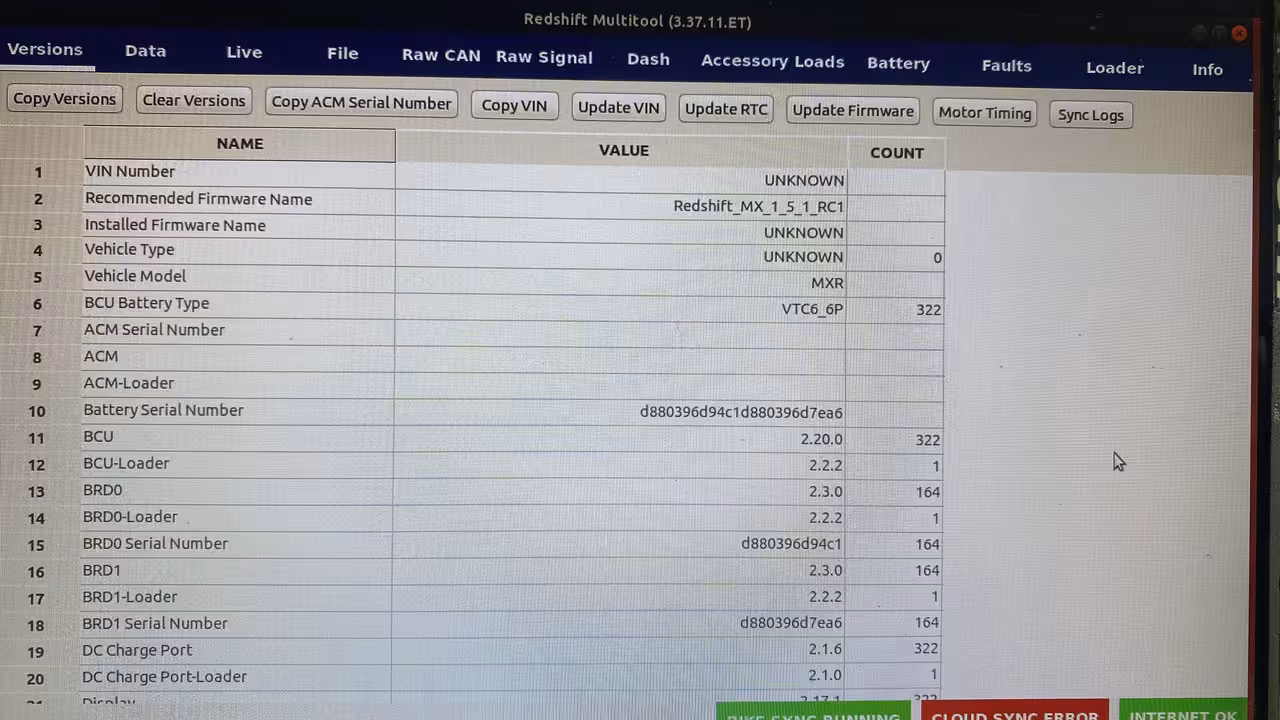This screenshot has height=720, width=1280.
Task: Click the Clear Versions button
Action: click(x=194, y=100)
